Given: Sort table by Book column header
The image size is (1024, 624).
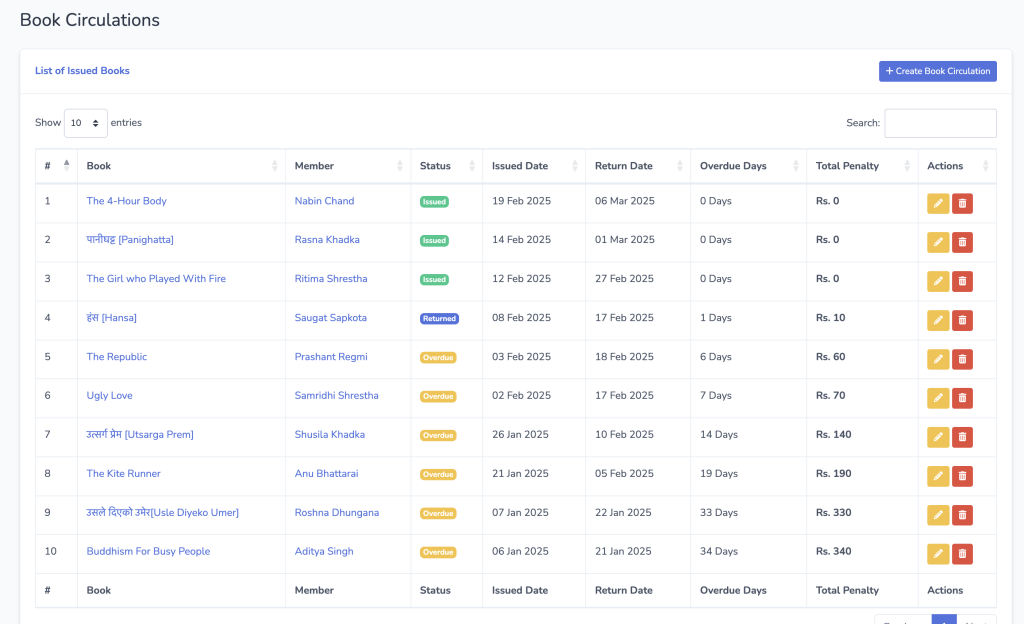Looking at the screenshot, I should pyautogui.click(x=181, y=166).
